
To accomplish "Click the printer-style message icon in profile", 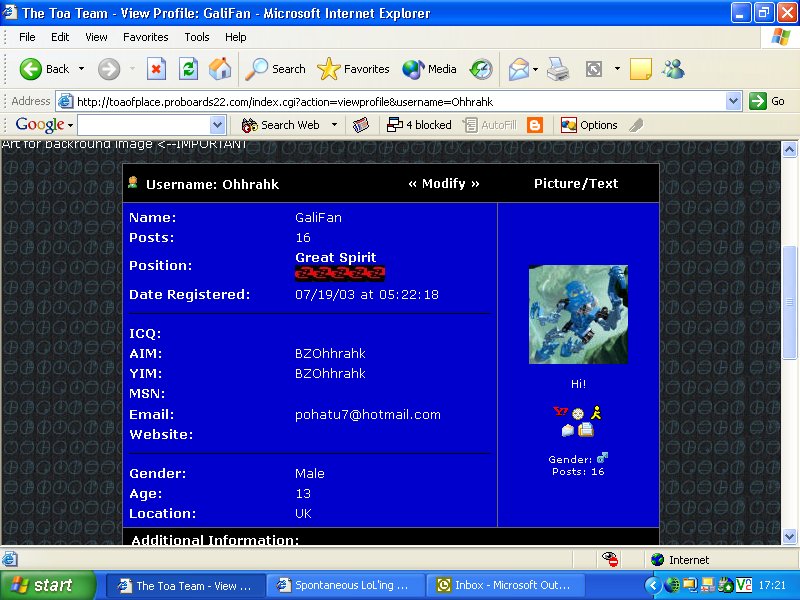I will [x=586, y=430].
